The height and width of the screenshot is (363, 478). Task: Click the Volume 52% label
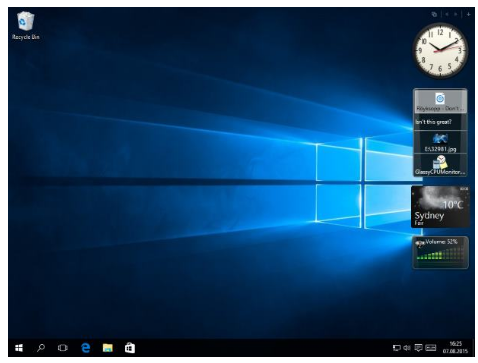442,242
